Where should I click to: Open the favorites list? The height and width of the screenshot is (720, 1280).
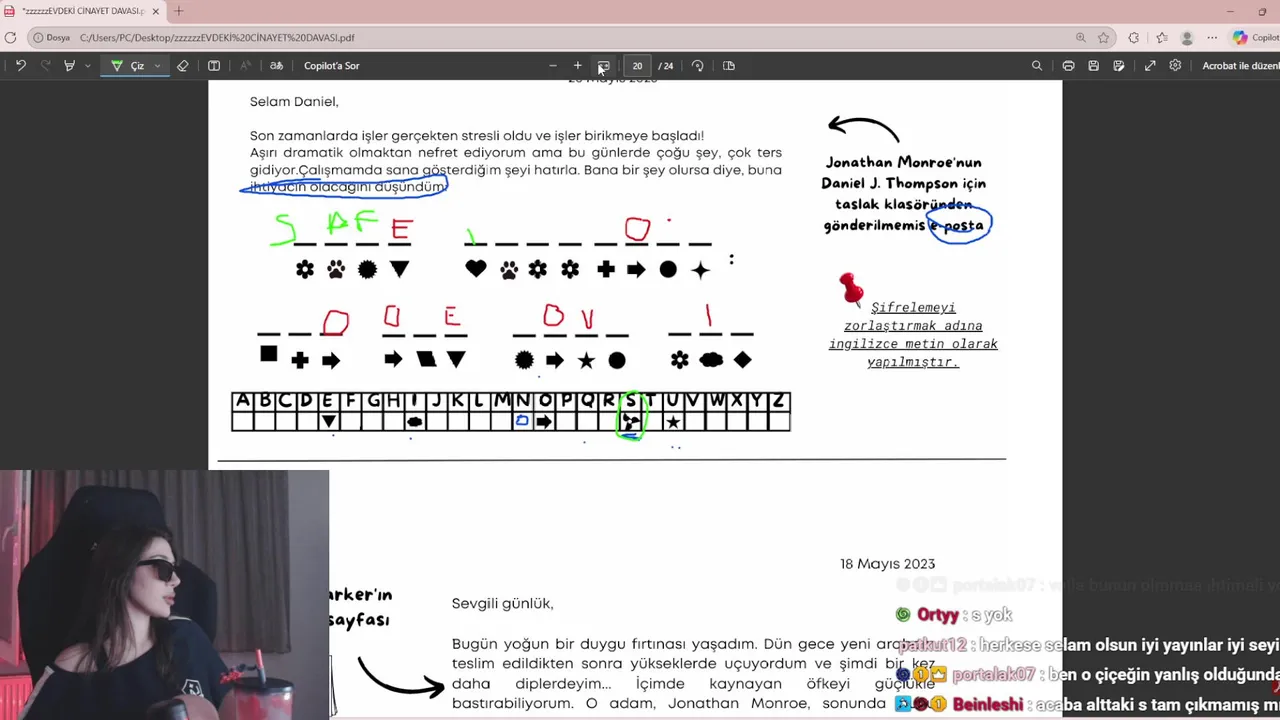(1161, 38)
